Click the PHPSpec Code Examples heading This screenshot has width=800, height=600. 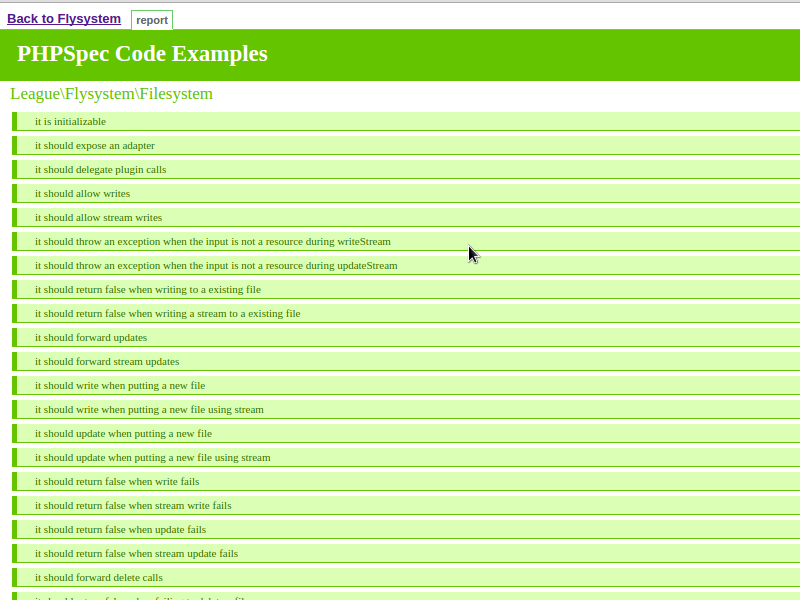pos(142,54)
